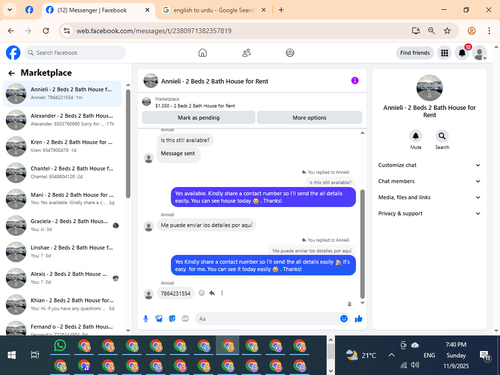The image size is (500, 375).
Task: Open the Kren conversation in list
Action: tap(62, 146)
